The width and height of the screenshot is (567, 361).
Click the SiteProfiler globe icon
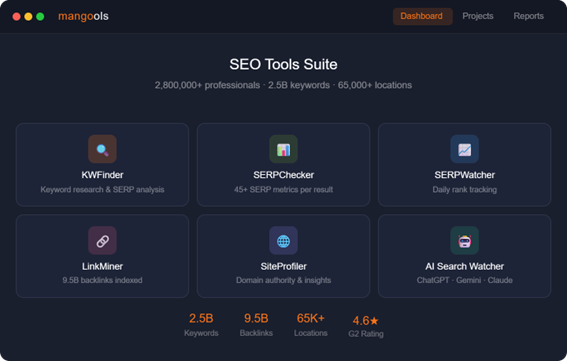pos(284,241)
